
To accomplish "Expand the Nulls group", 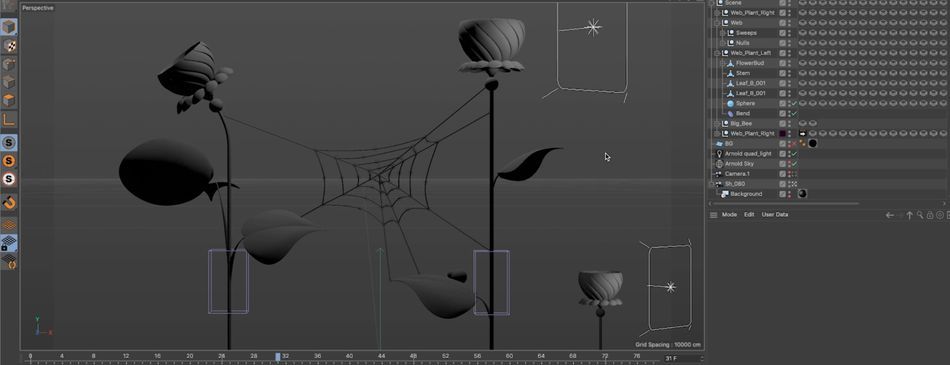I will coord(722,43).
